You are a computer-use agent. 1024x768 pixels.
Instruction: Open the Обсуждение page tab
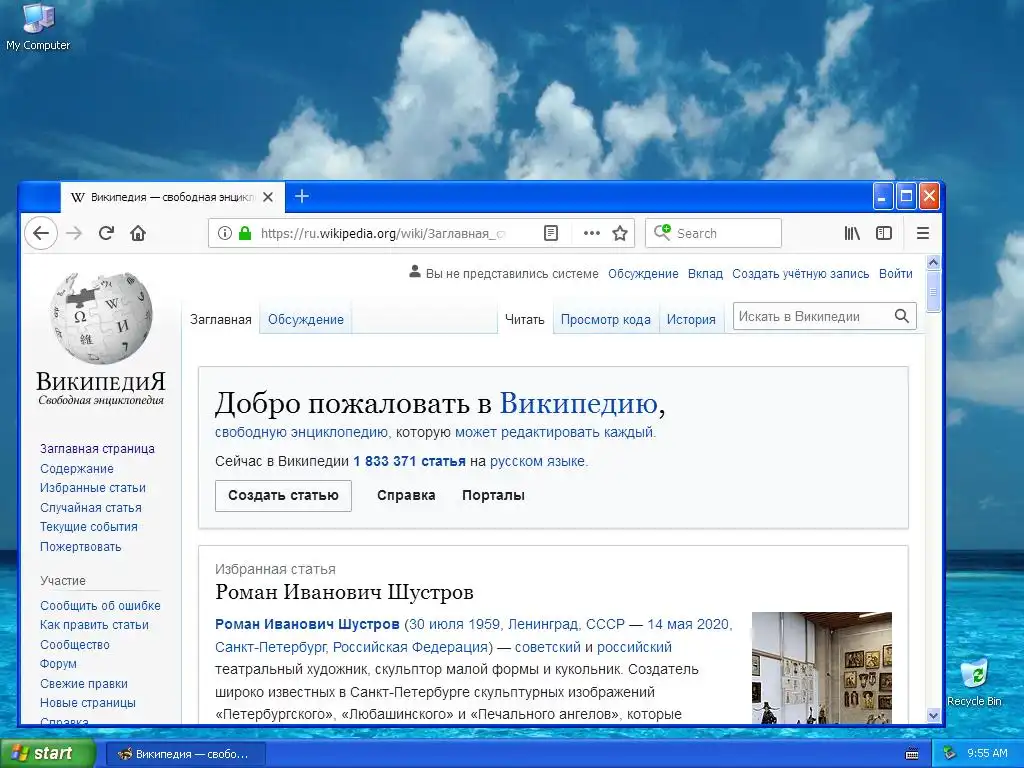(x=306, y=319)
